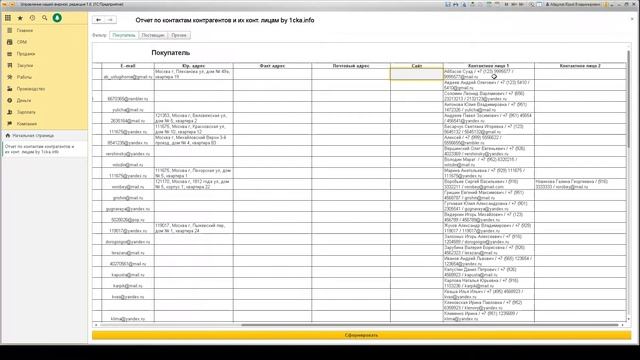Click the Юр. адрес column header
This screenshot has width=640, height=360.
(193, 65)
